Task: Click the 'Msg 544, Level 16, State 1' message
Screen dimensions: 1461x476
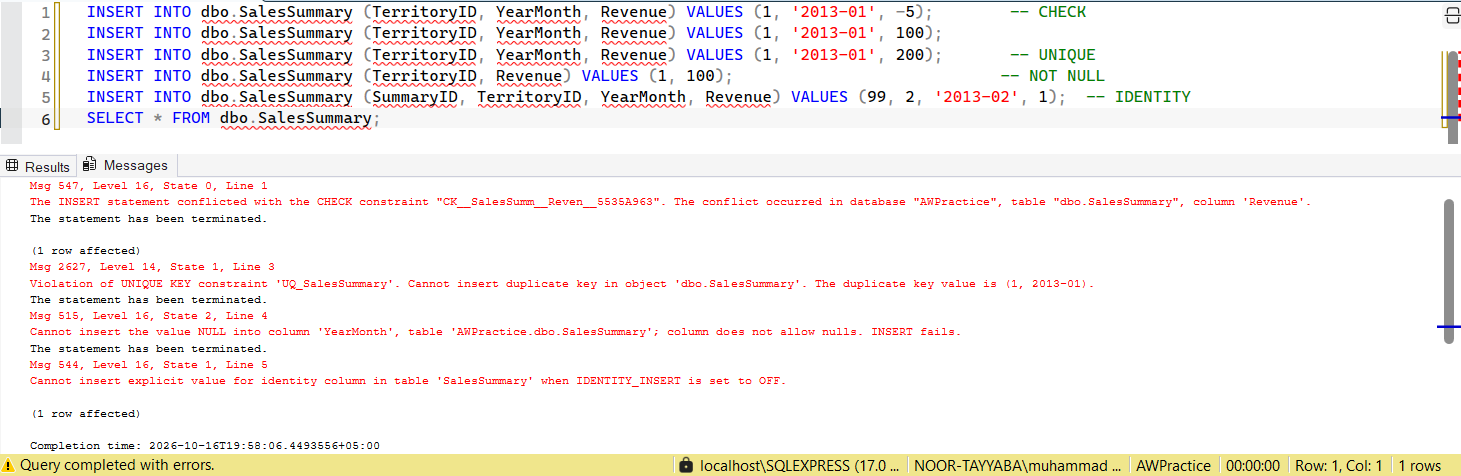Action: click(149, 365)
